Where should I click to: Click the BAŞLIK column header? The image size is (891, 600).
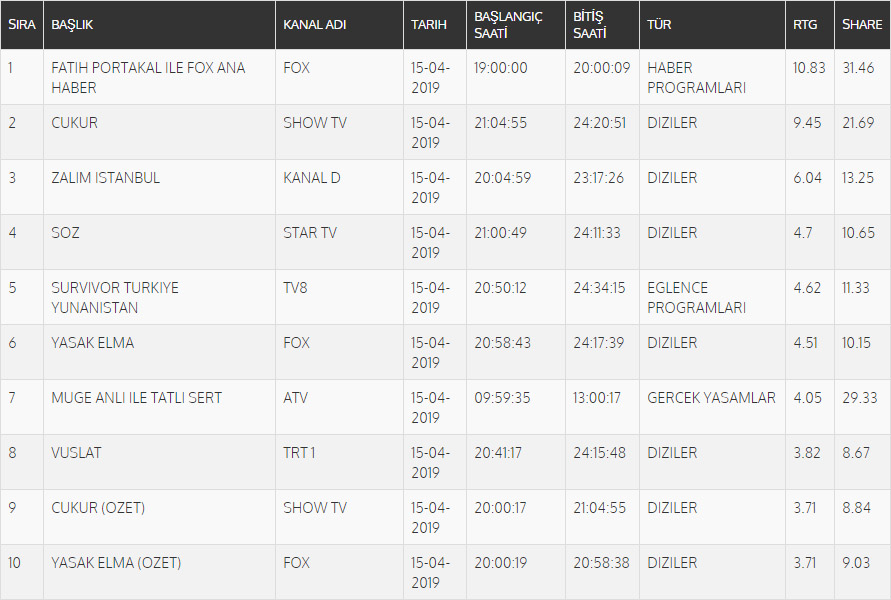point(72,25)
